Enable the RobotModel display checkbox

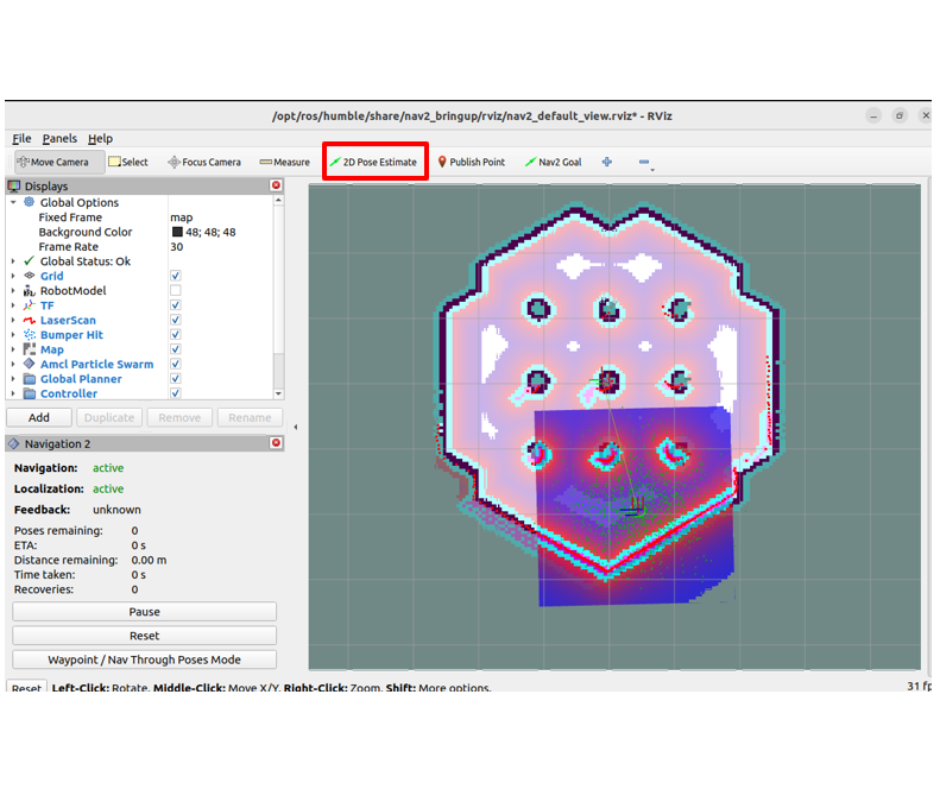pos(176,291)
